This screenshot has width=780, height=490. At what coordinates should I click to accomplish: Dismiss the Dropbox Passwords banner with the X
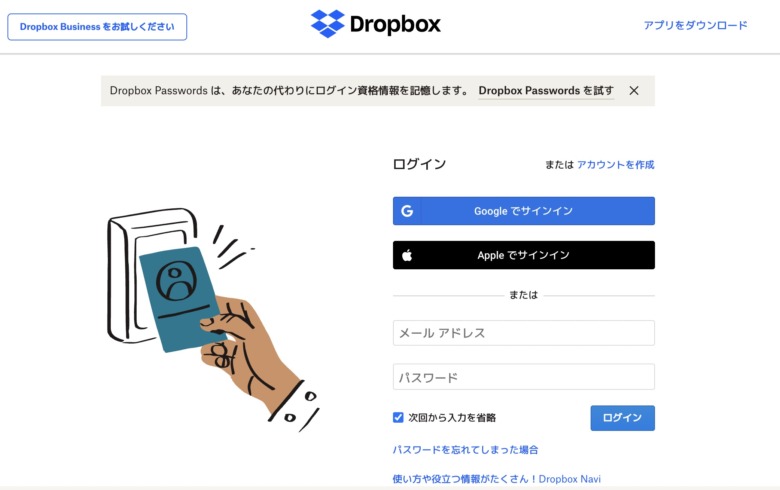coord(634,91)
